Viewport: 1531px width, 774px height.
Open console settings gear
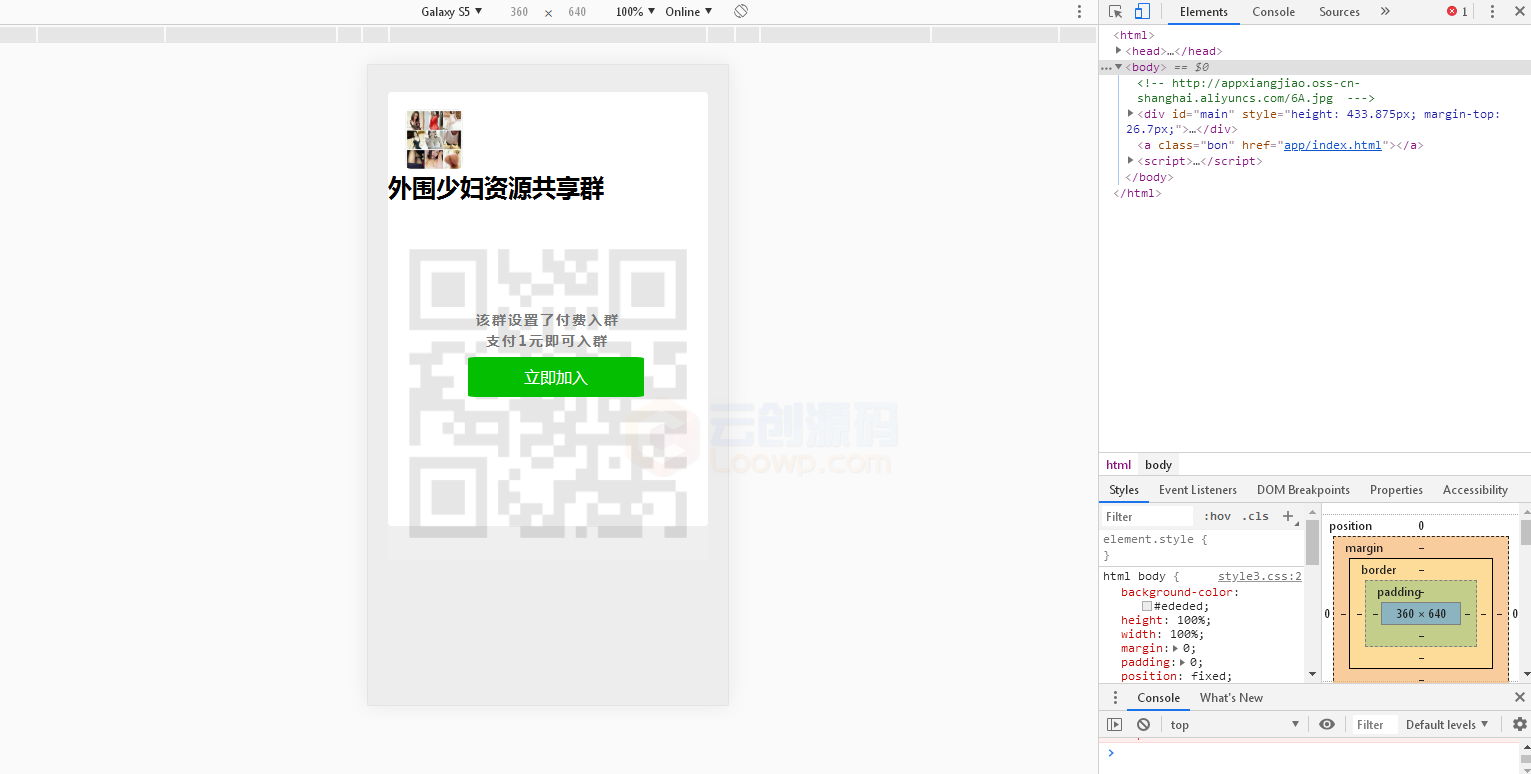[1519, 725]
